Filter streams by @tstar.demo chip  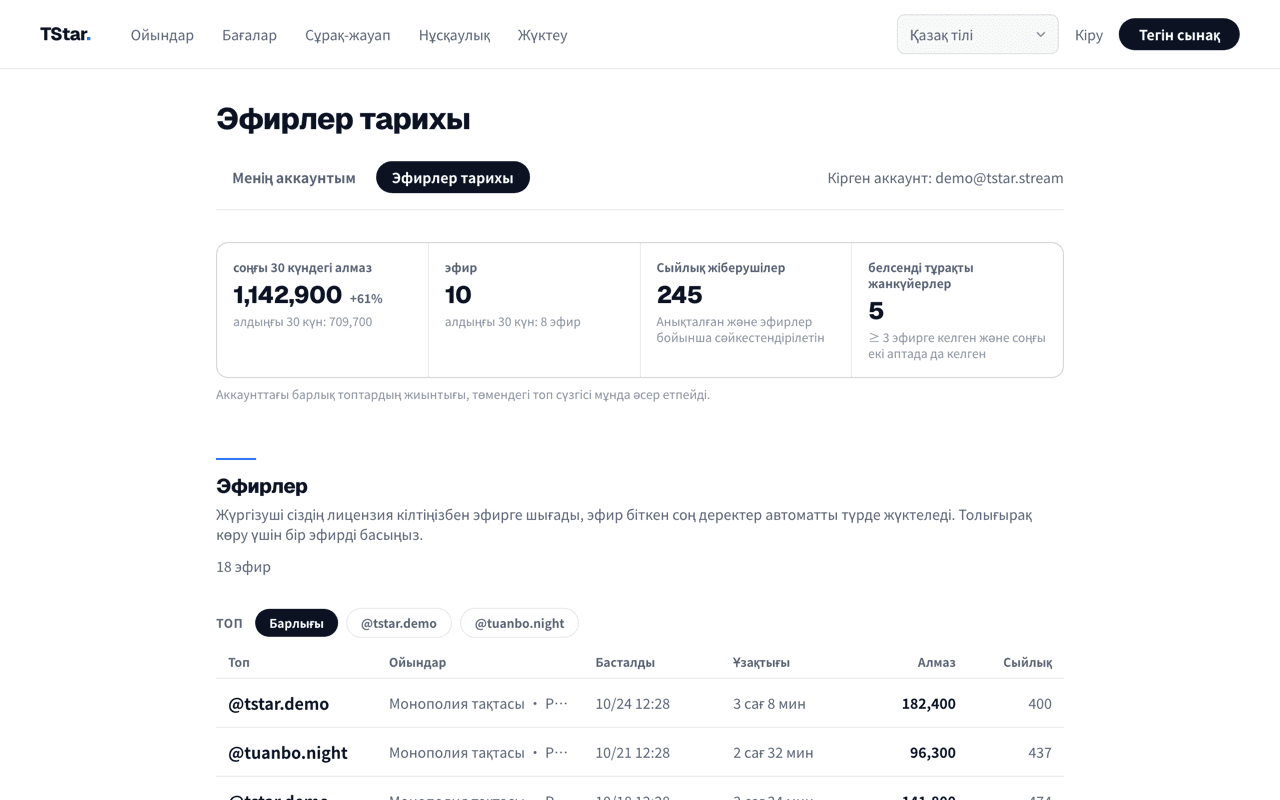399,623
